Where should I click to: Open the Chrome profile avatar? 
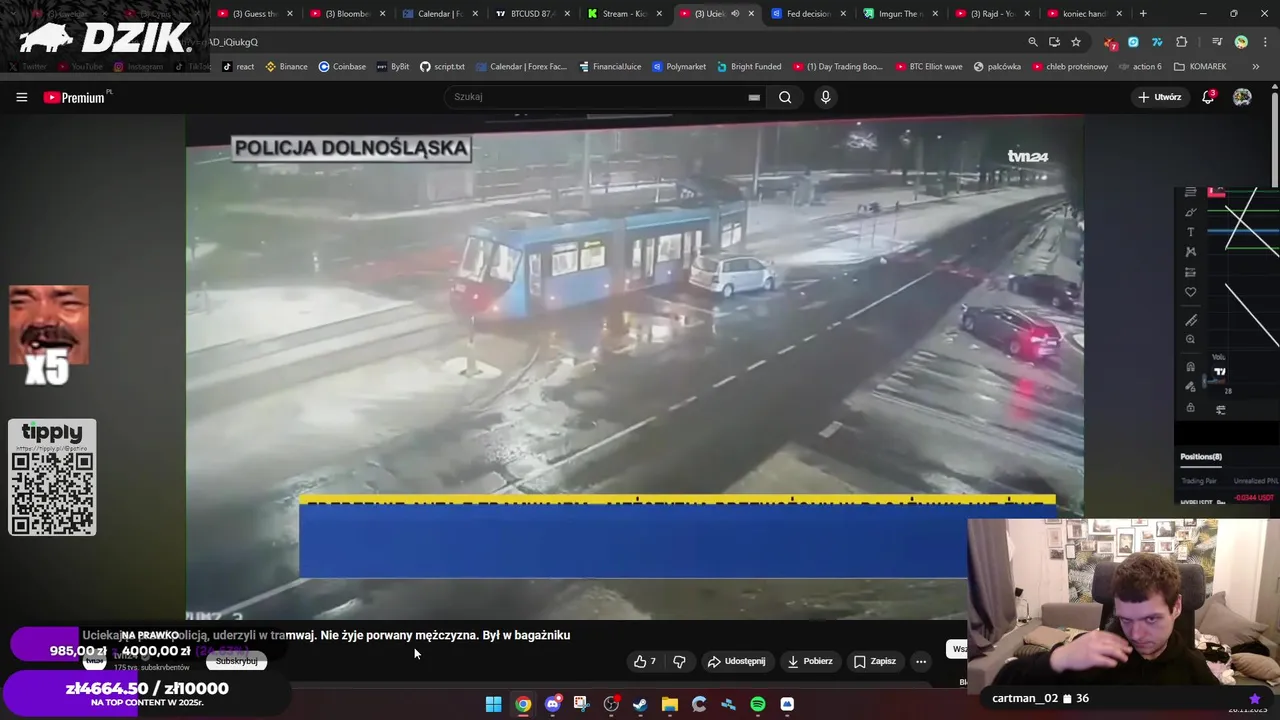point(1241,42)
